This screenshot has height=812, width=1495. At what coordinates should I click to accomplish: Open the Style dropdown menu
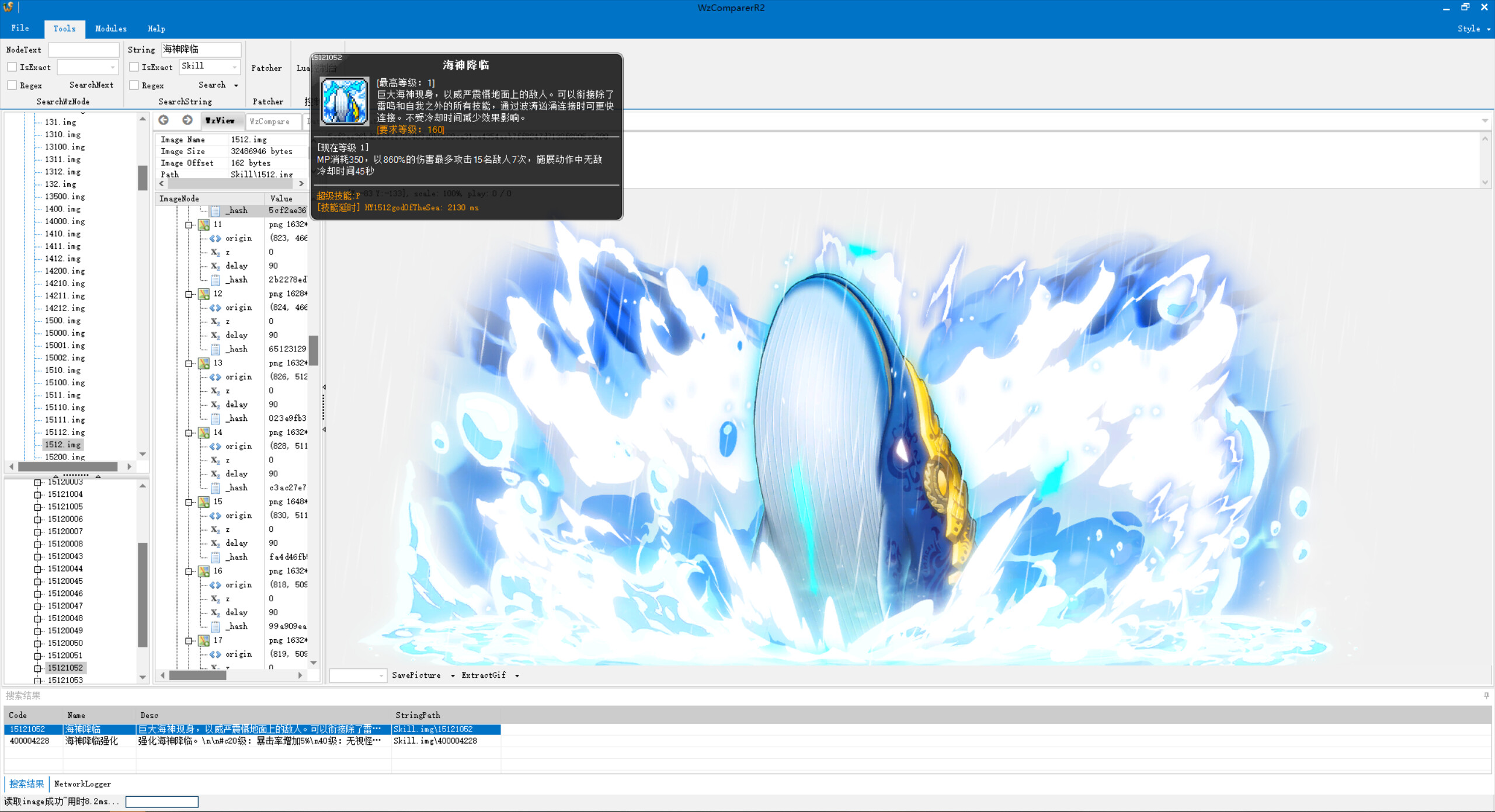[1473, 29]
